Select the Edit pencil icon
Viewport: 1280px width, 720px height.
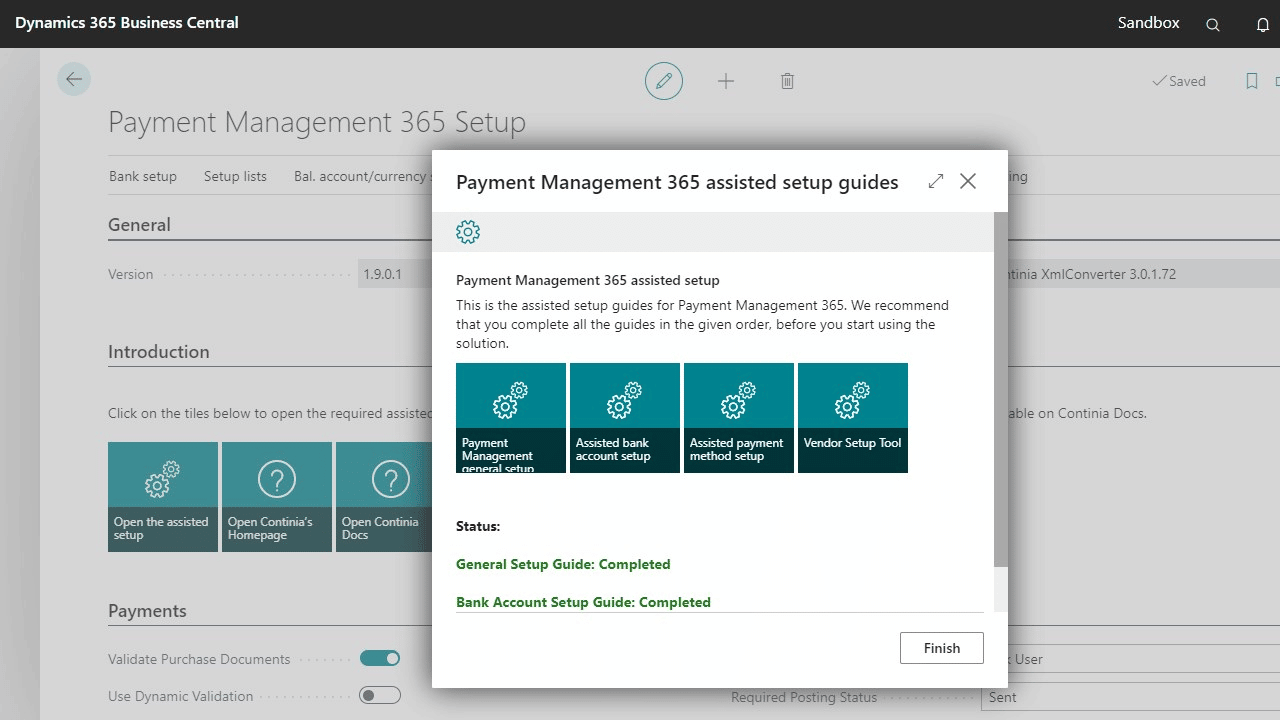tap(664, 80)
